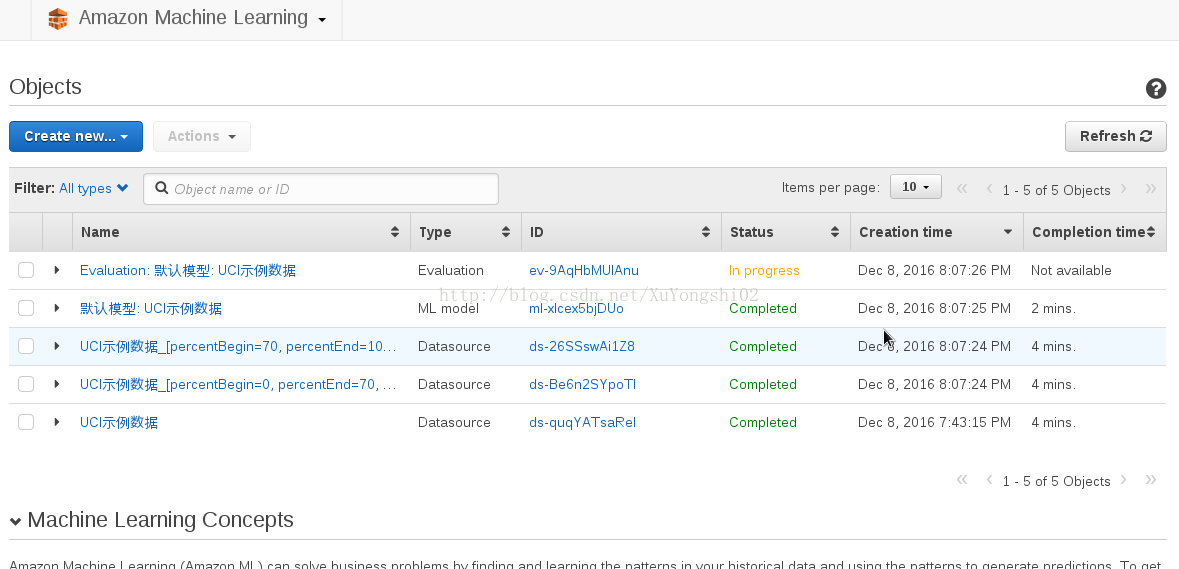Sort by Status column arrows
1179x569 pixels.
tap(835, 232)
